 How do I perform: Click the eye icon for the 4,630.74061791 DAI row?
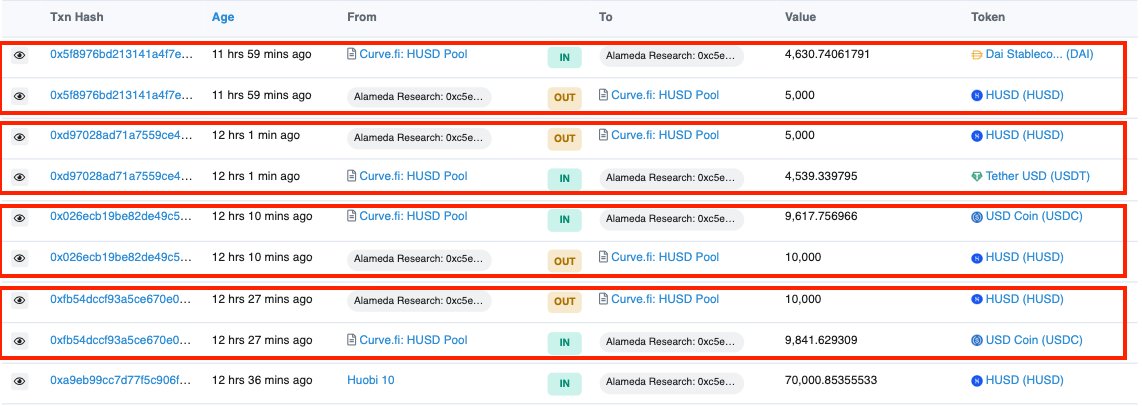tap(20, 55)
